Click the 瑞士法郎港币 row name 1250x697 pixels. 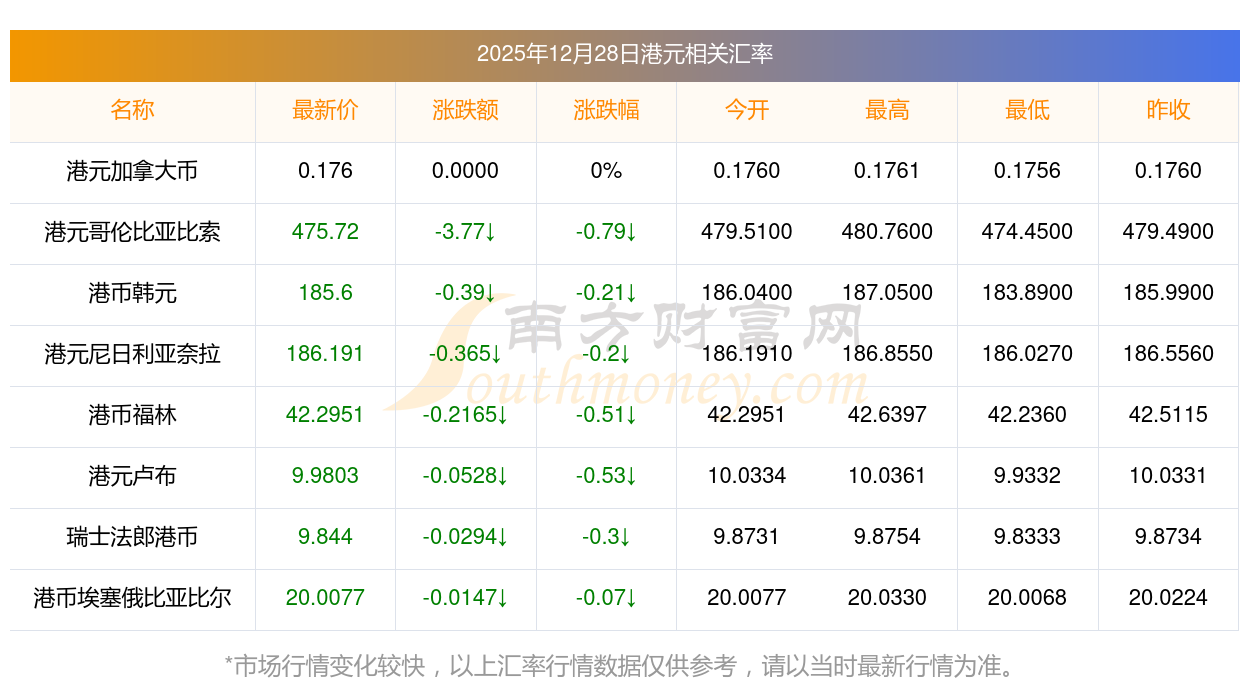click(x=132, y=537)
